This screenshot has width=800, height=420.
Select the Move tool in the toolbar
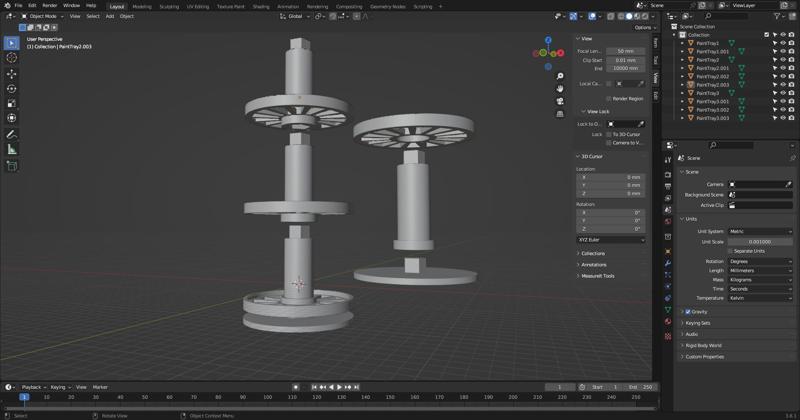[x=12, y=74]
